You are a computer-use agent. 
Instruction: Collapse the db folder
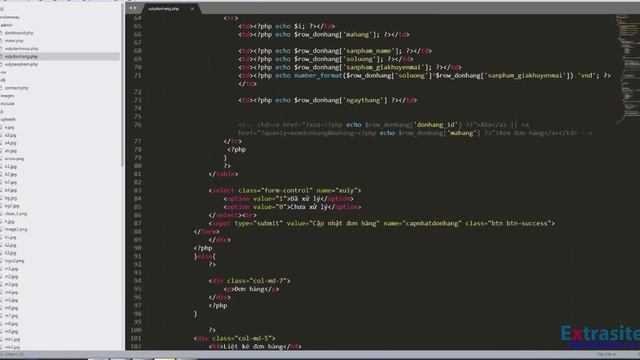3,80
